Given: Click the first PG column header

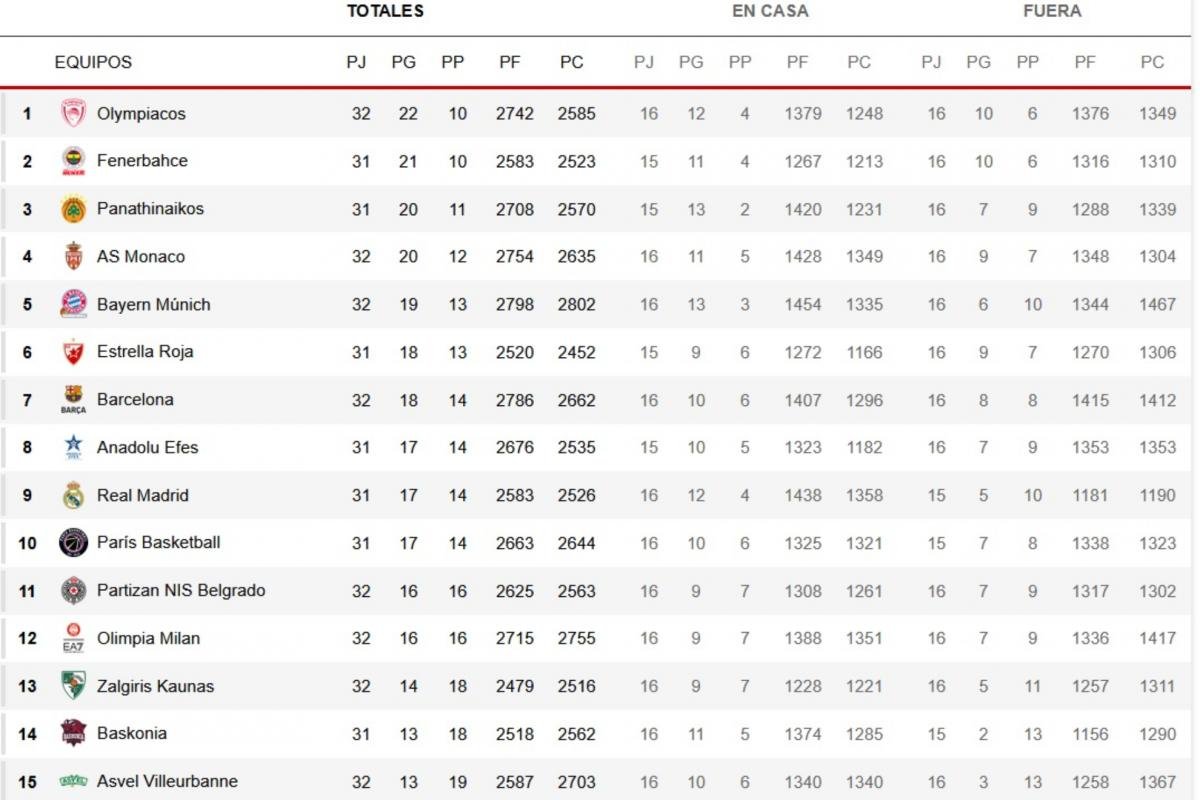Looking at the screenshot, I should coord(403,62).
